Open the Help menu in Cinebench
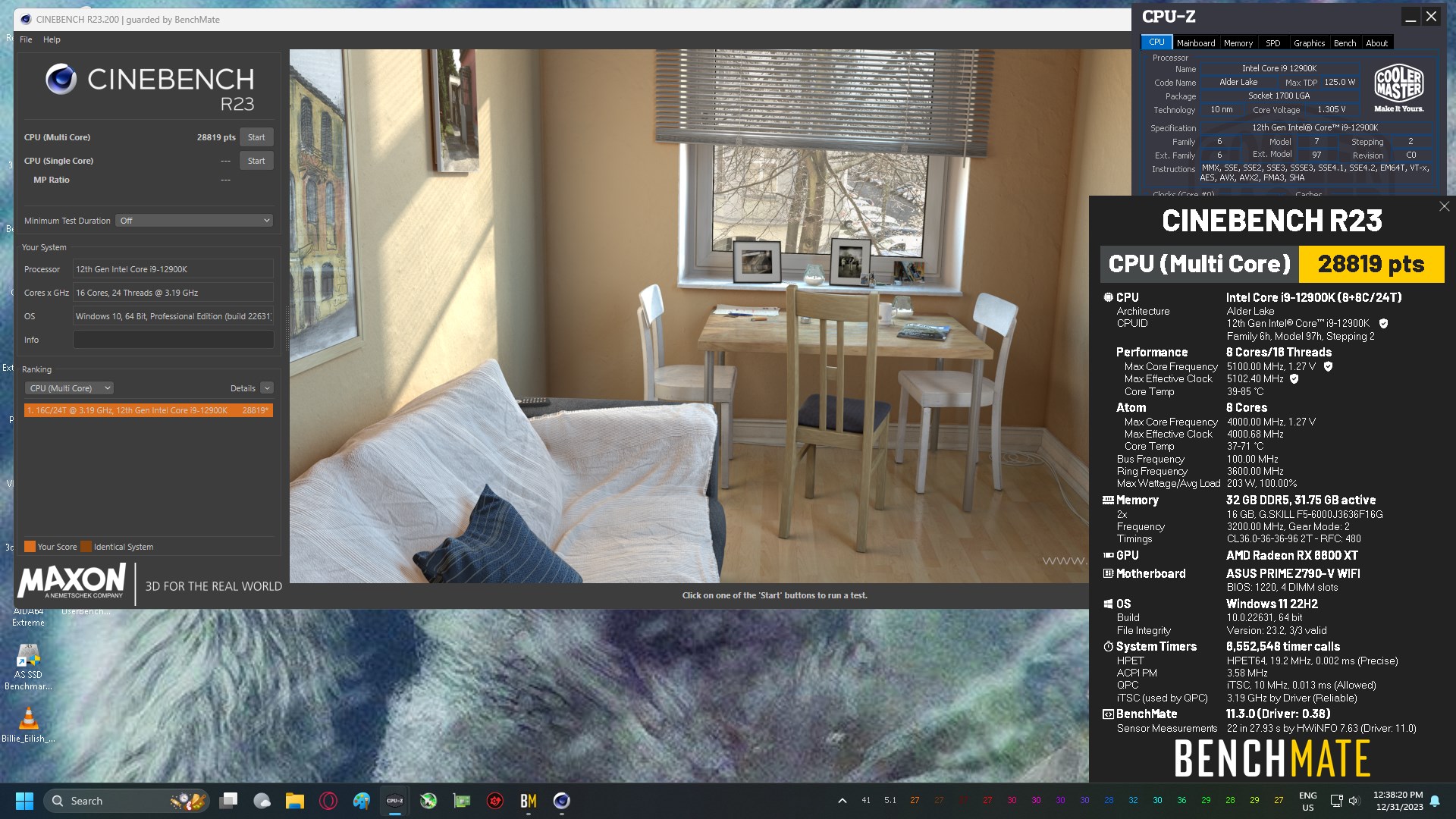1456x819 pixels. tap(52, 39)
